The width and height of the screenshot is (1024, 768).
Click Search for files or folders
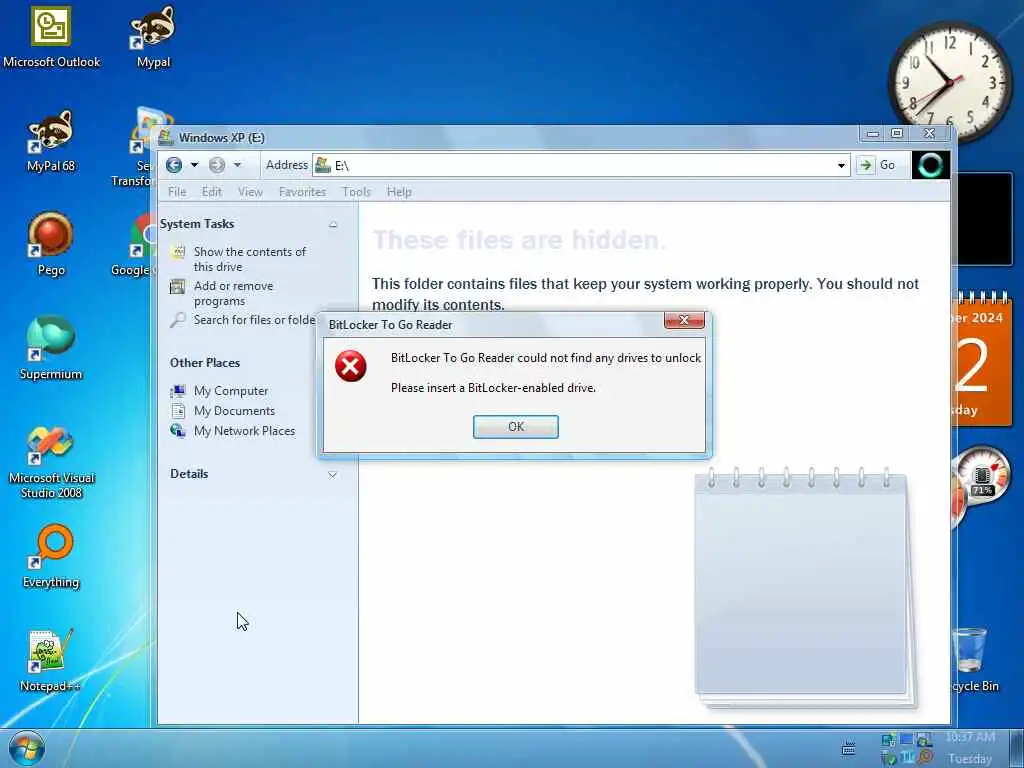[255, 320]
